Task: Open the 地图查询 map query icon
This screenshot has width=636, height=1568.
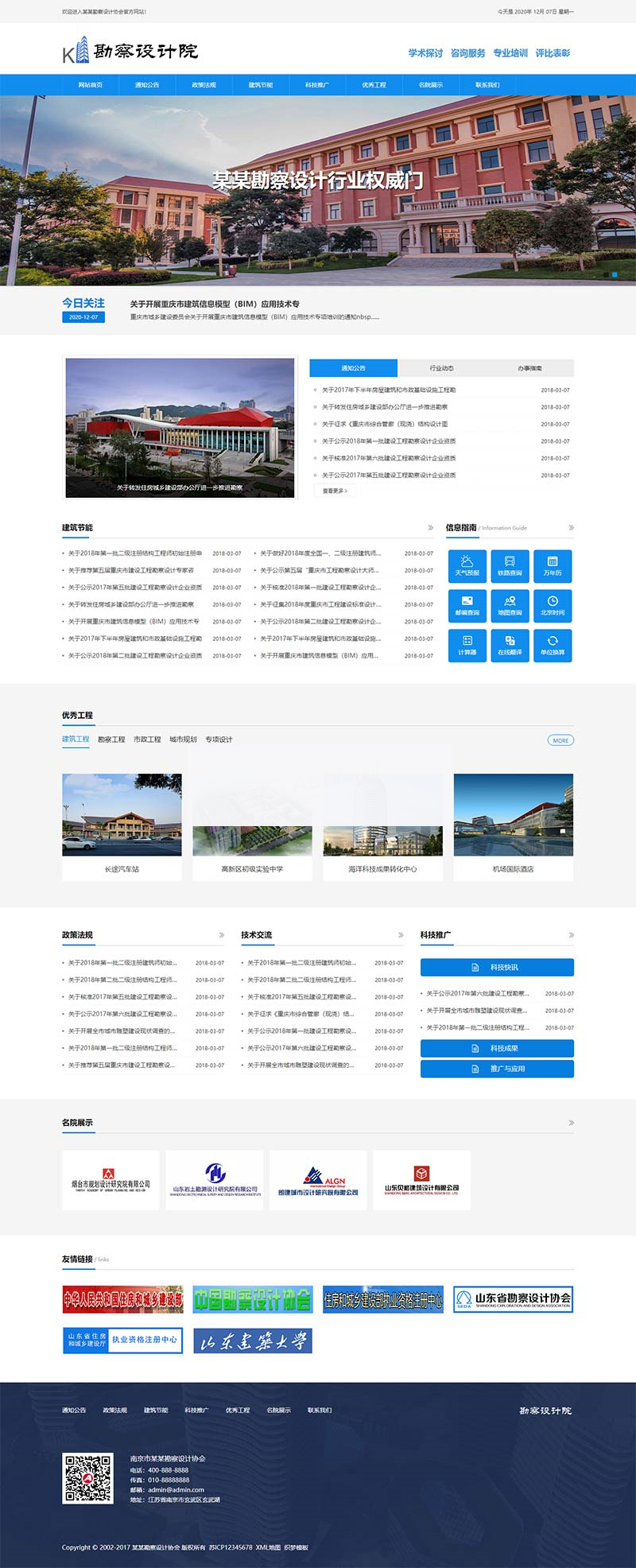Action: 510,605
